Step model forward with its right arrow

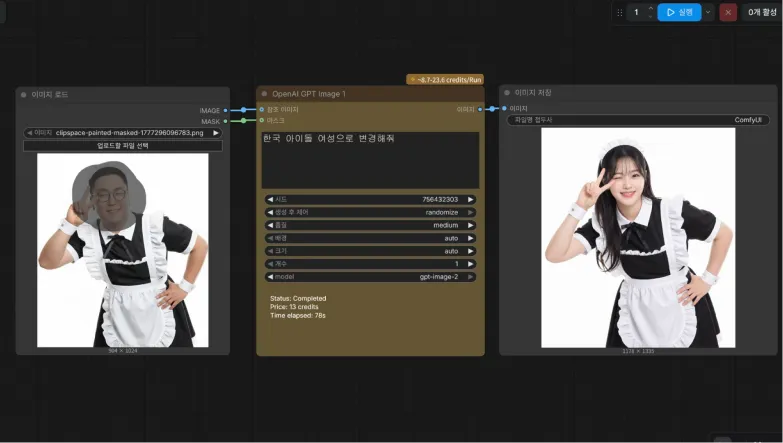(470, 277)
